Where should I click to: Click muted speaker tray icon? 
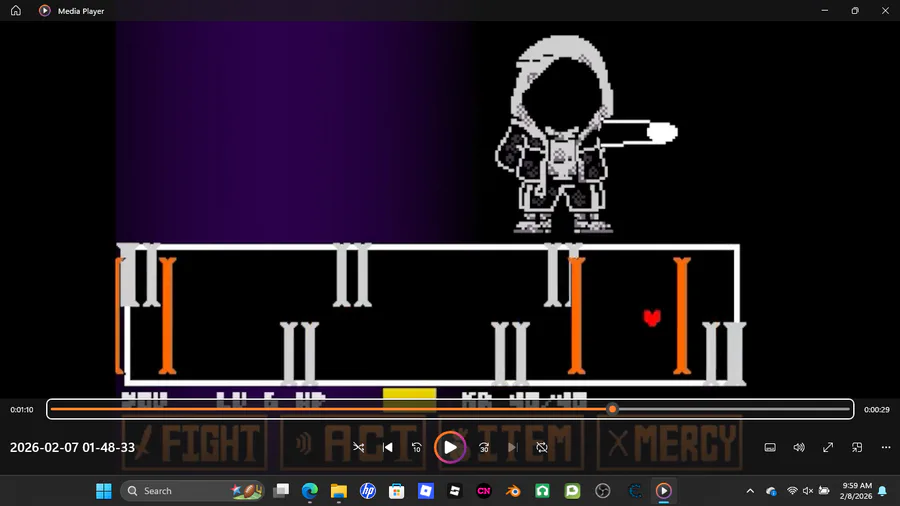click(808, 491)
